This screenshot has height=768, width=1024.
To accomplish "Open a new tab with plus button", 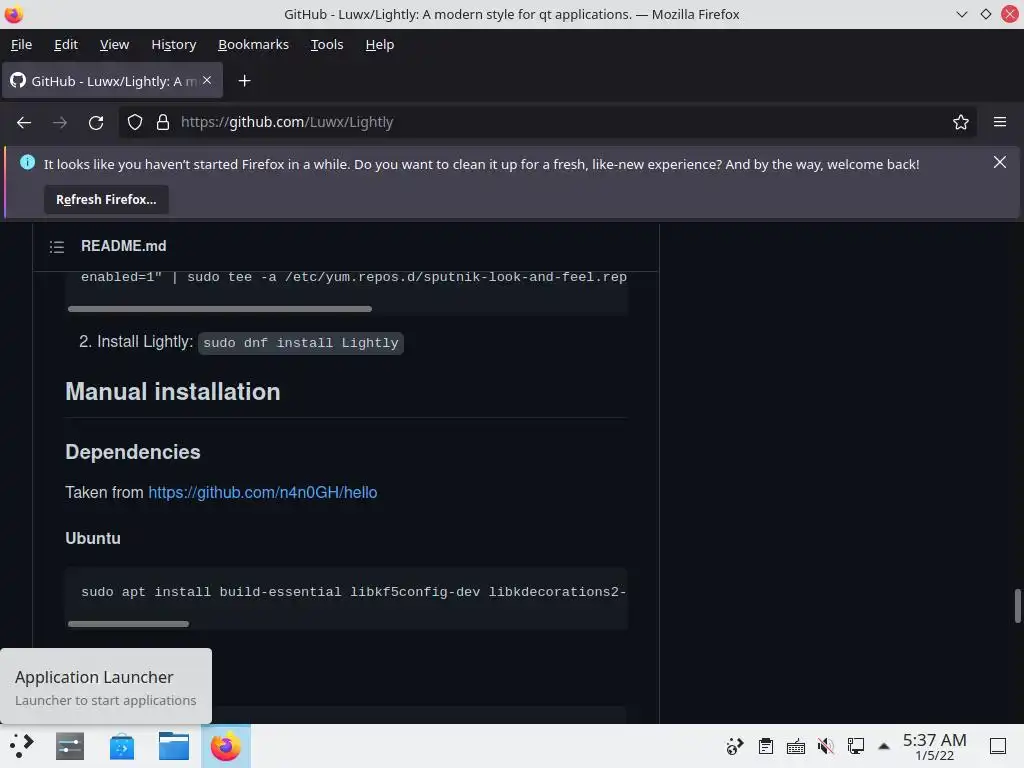I will [x=244, y=81].
